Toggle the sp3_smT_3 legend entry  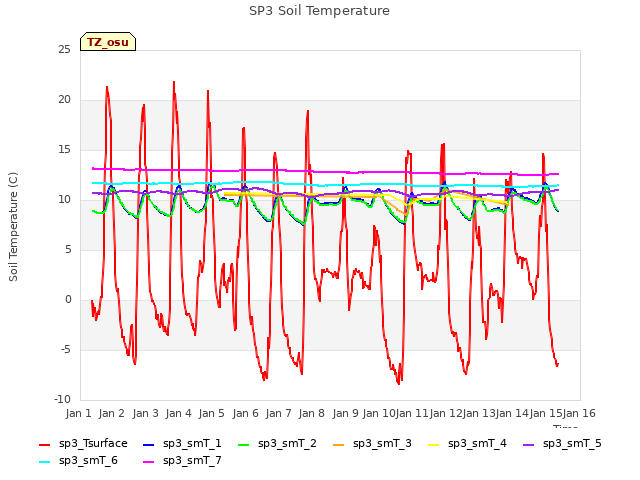(372, 444)
